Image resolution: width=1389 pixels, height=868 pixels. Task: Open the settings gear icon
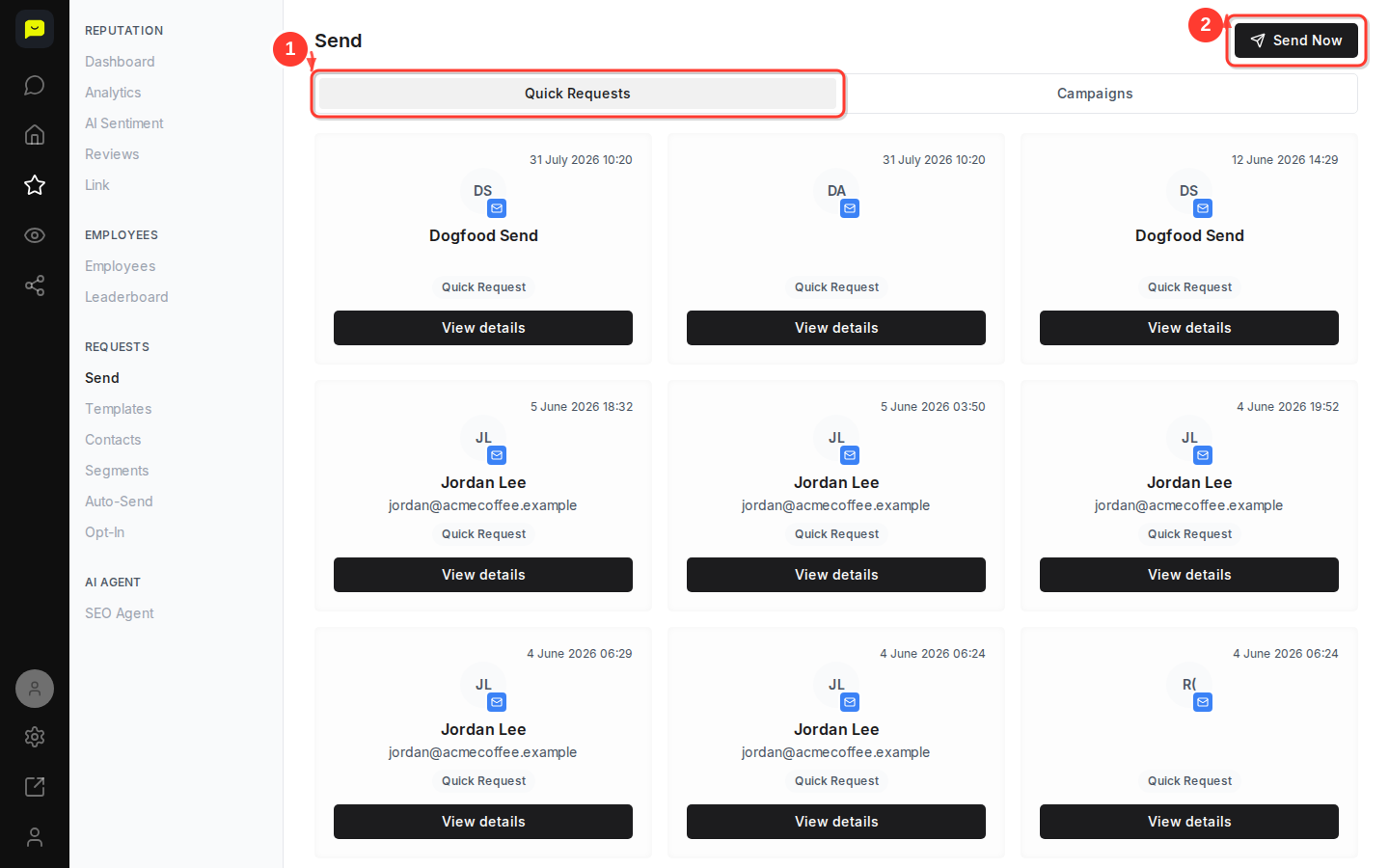point(35,737)
